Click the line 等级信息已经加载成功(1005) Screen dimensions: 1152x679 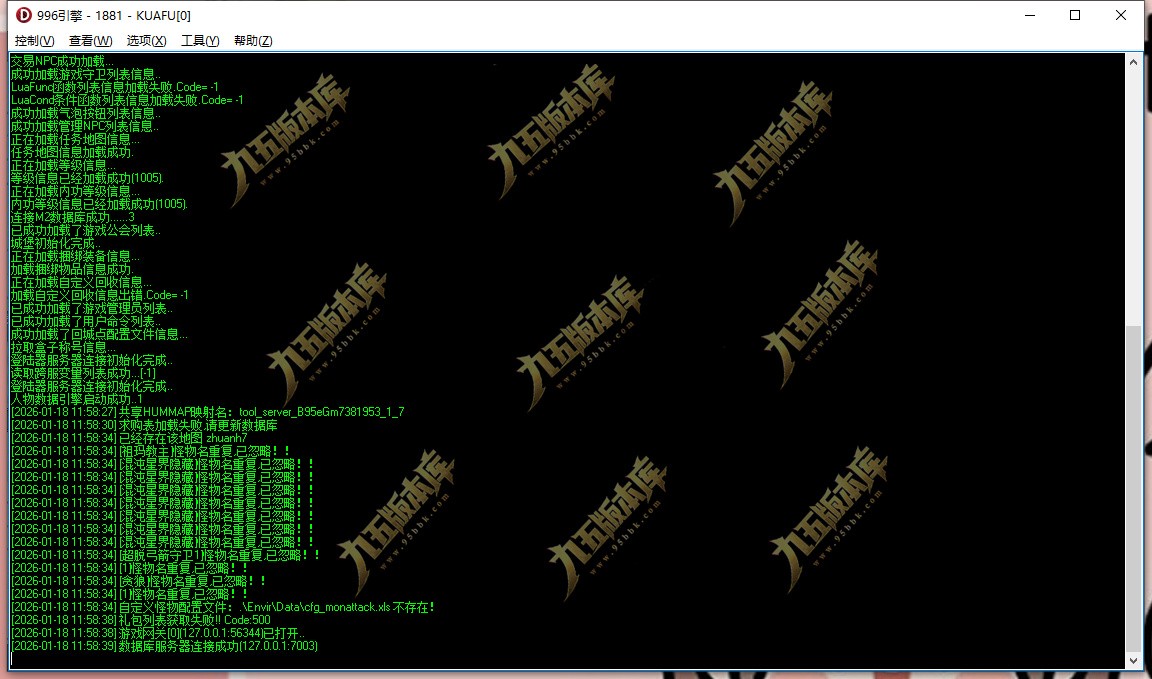tap(87, 178)
